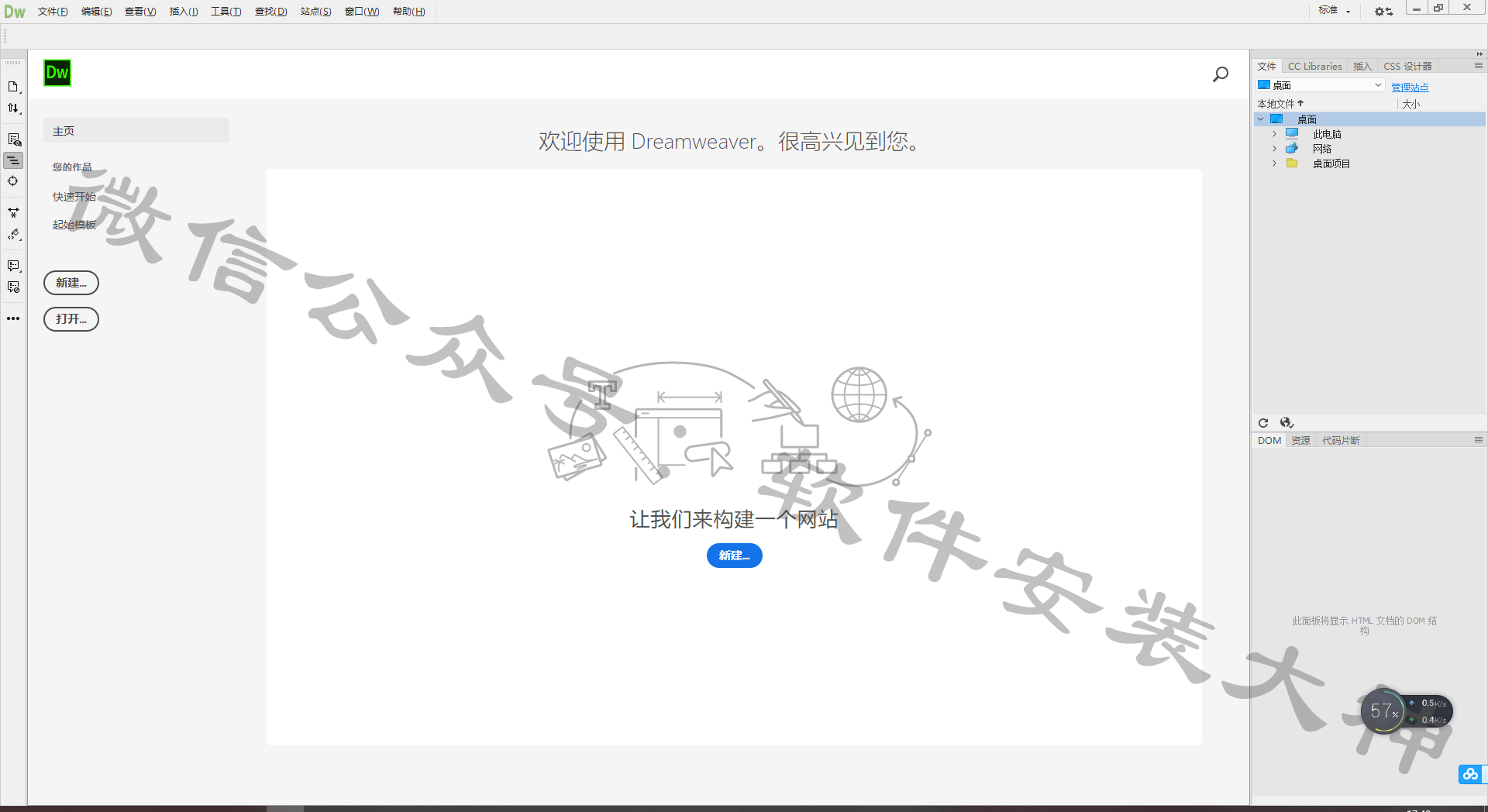Open the 帮助(H) menu
1488x812 pixels.
click(408, 12)
